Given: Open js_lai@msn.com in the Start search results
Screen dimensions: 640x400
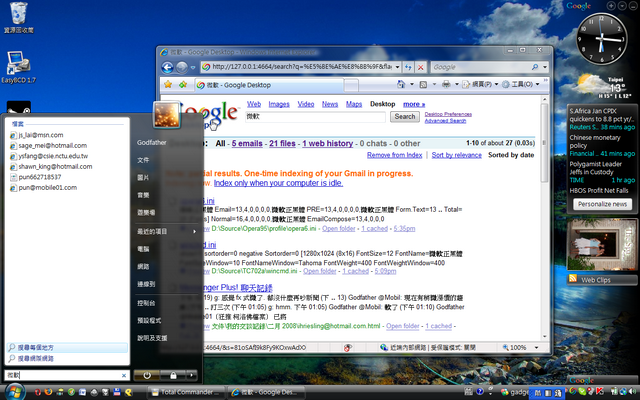Looking at the screenshot, I should (x=41, y=135).
